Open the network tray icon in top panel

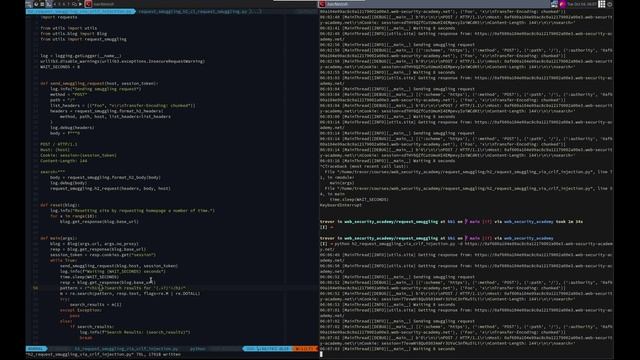(x=554, y=4)
